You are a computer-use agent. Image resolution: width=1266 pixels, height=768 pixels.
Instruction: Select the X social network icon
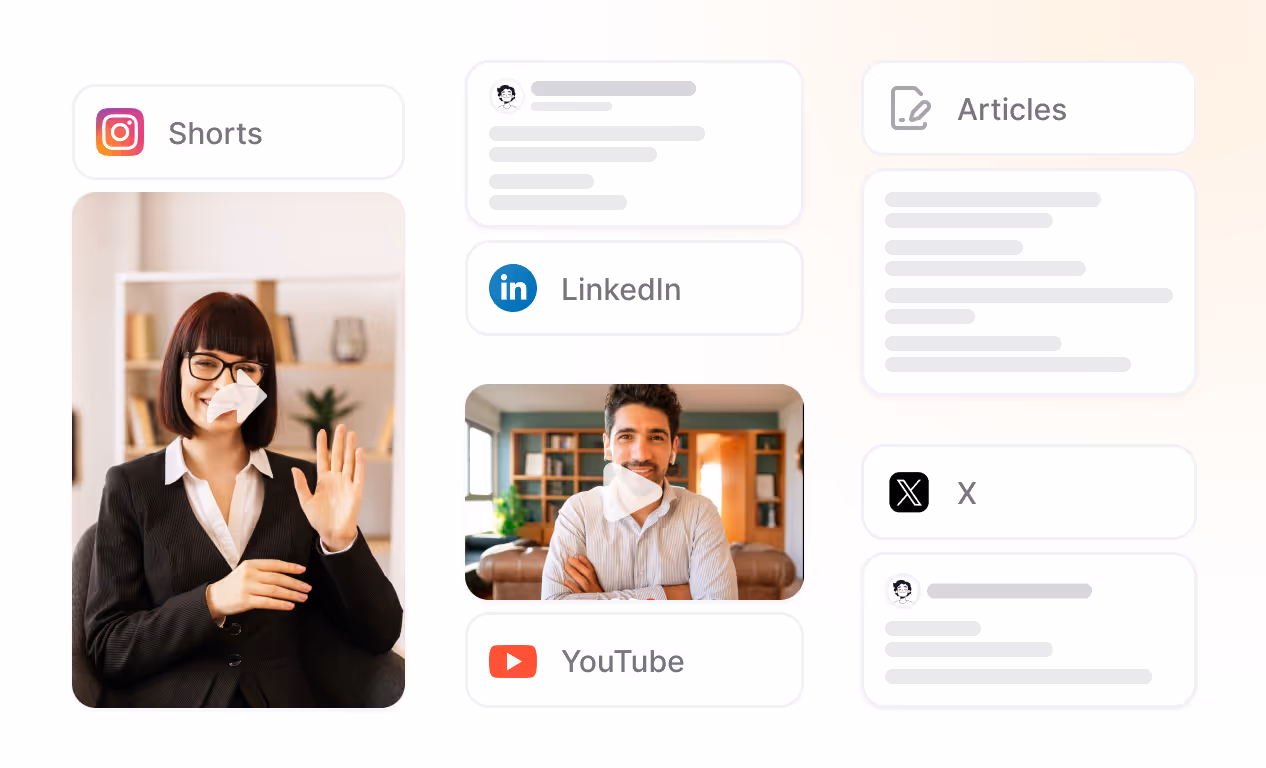pyautogui.click(x=909, y=492)
